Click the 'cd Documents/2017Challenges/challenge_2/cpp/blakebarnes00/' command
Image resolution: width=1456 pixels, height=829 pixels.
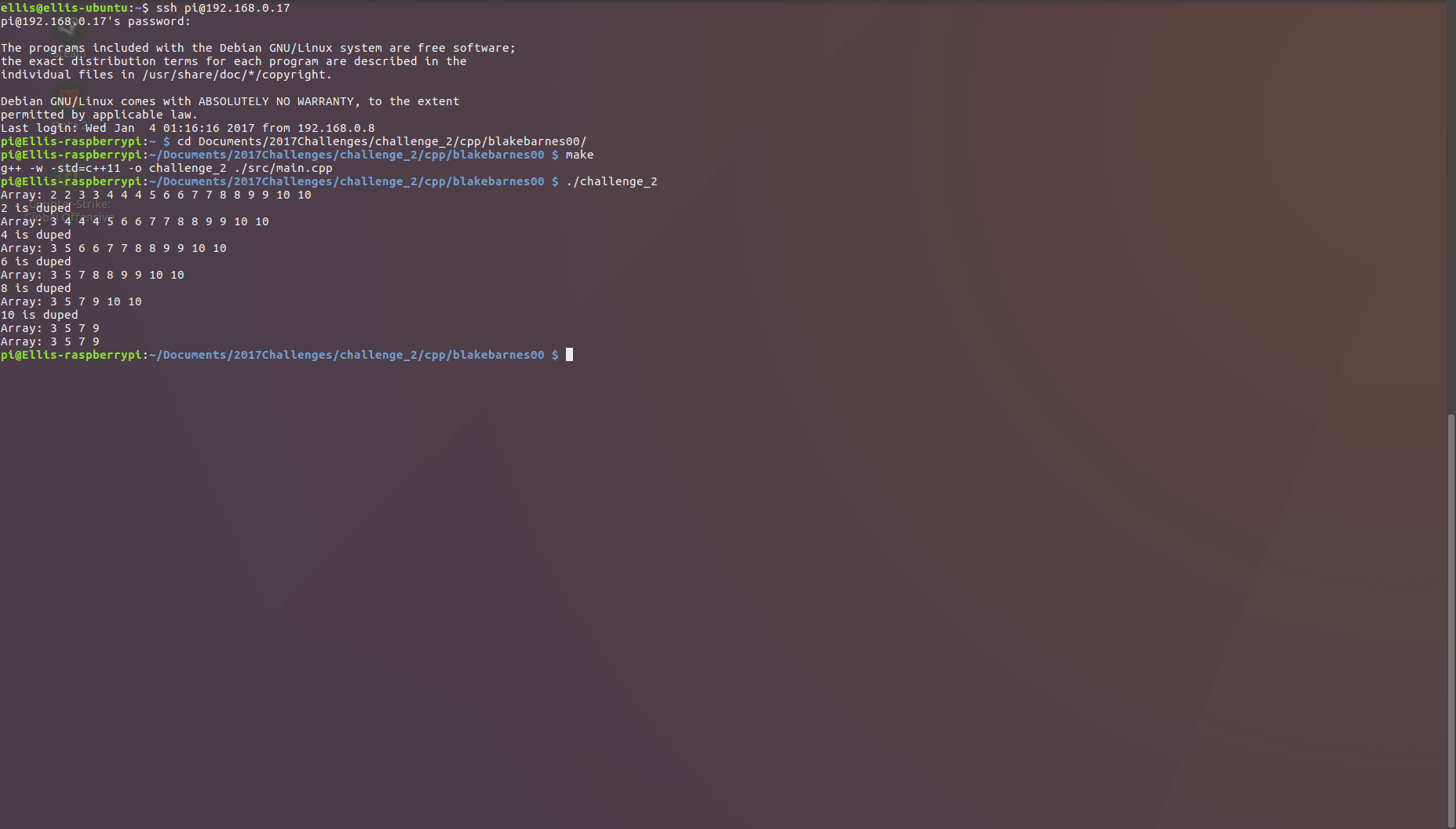click(382, 141)
